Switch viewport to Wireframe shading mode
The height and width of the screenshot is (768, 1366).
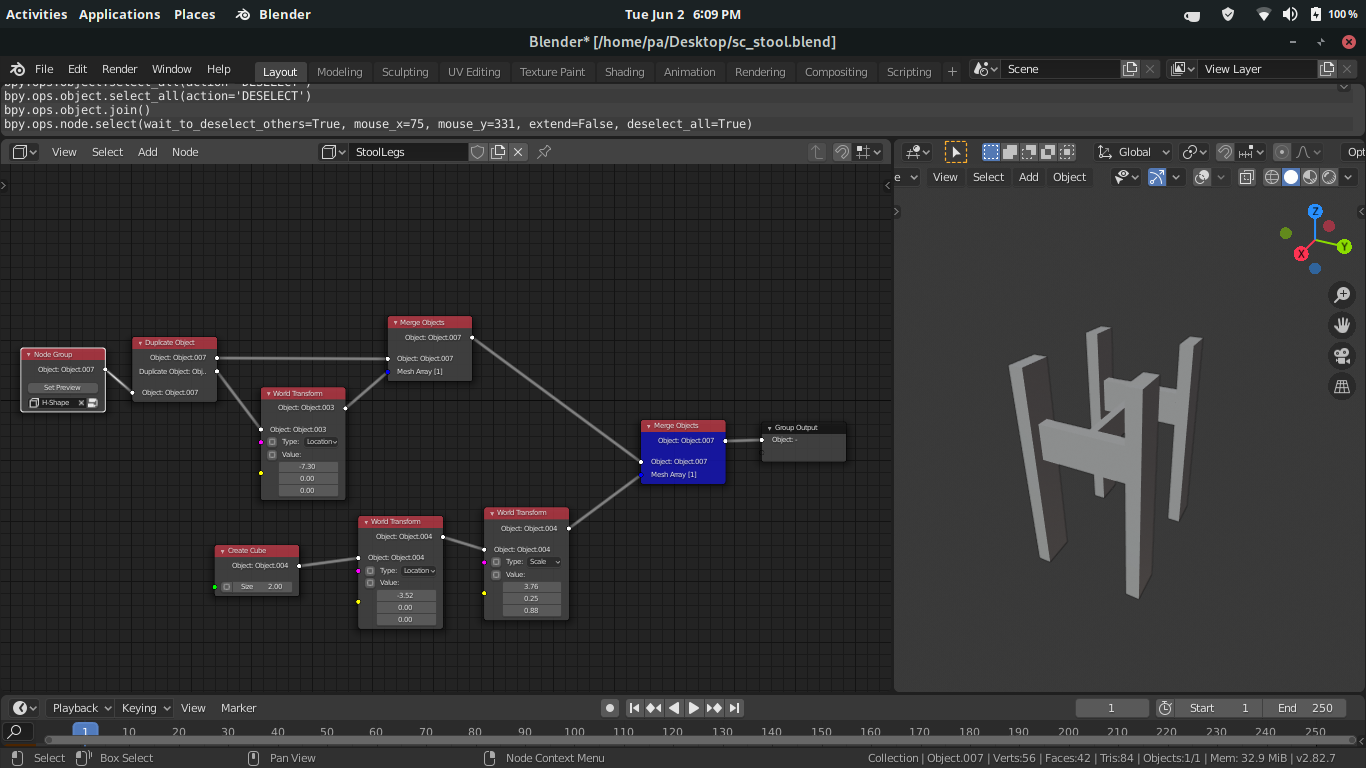point(1271,176)
